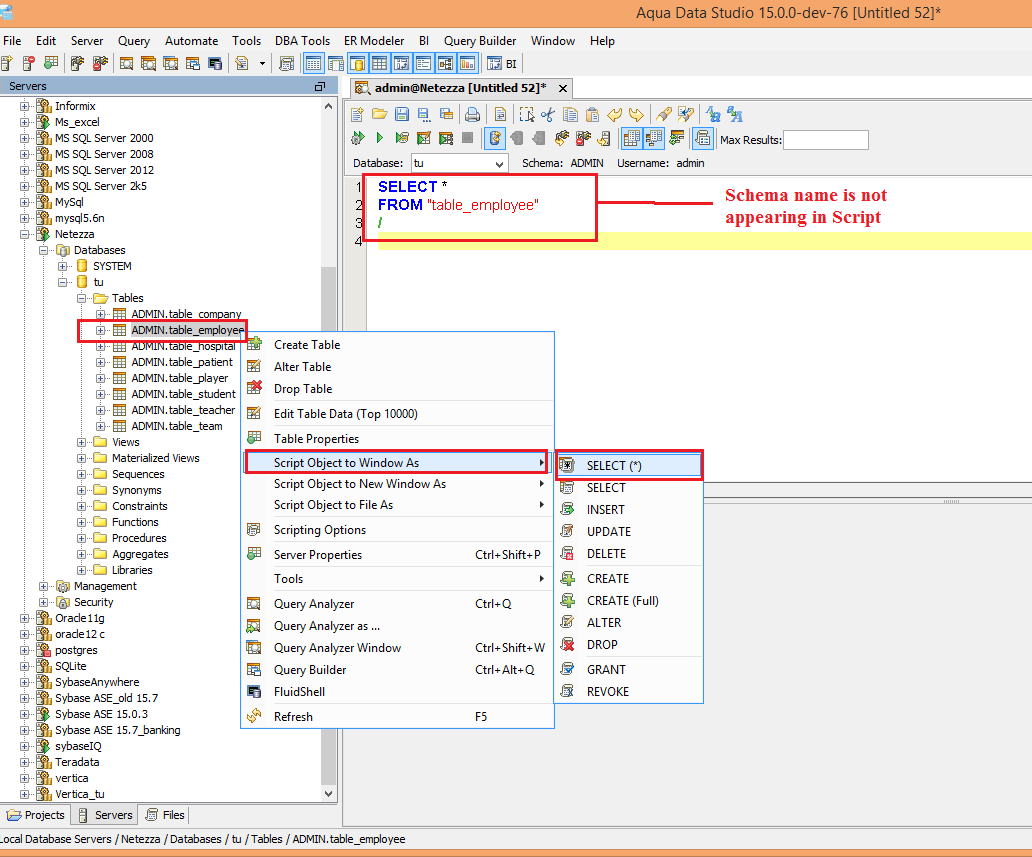Open the Database dropdown showing tu
The width and height of the screenshot is (1032, 857).
click(460, 163)
